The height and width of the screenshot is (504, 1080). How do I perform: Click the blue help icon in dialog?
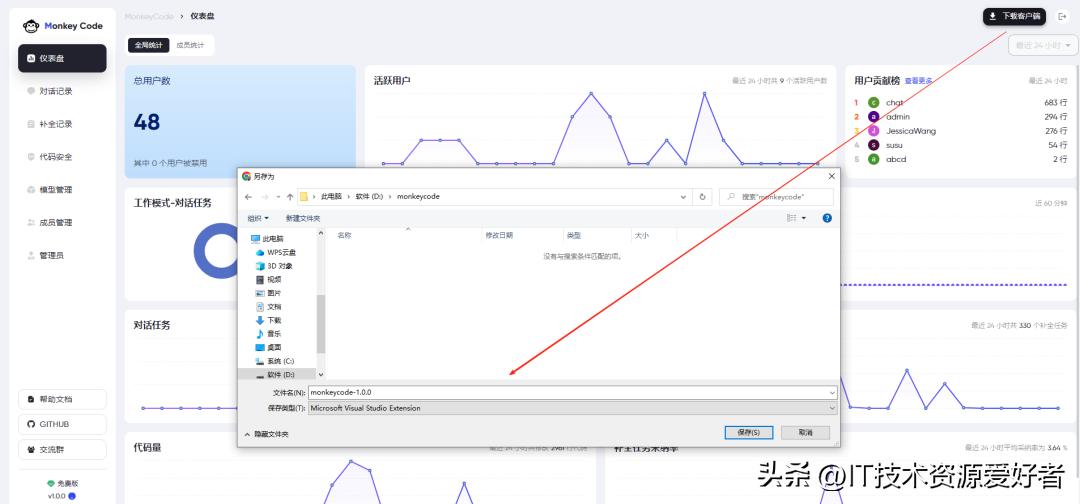coord(827,218)
